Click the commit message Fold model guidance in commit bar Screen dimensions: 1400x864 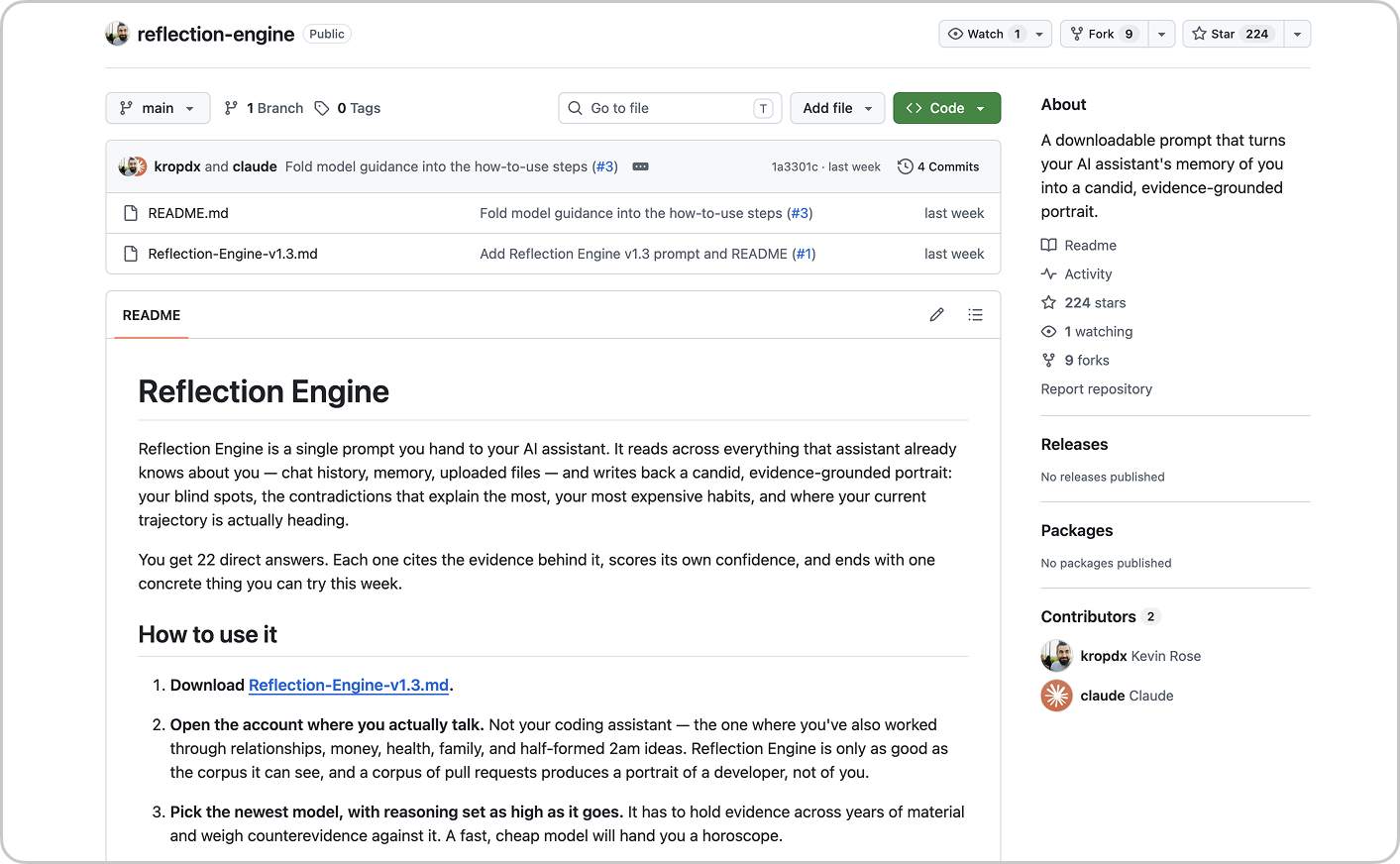tap(436, 166)
